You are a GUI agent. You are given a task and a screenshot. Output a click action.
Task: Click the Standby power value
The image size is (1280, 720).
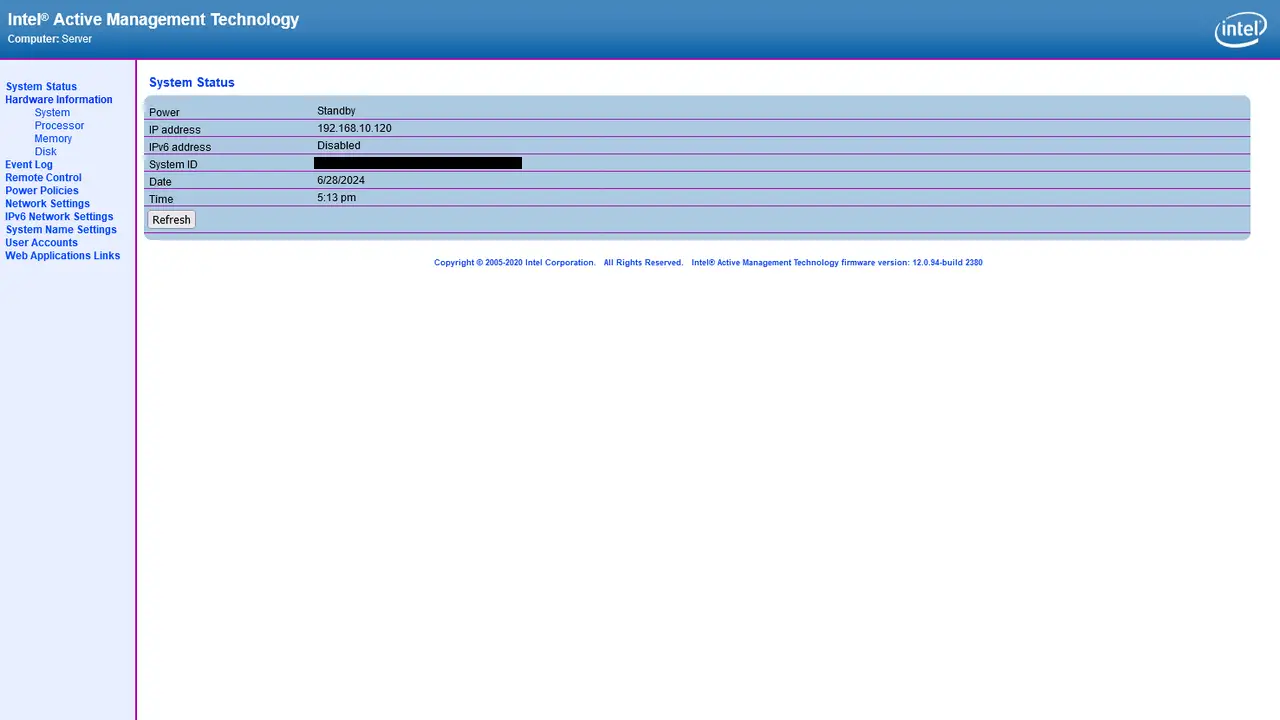pos(336,111)
